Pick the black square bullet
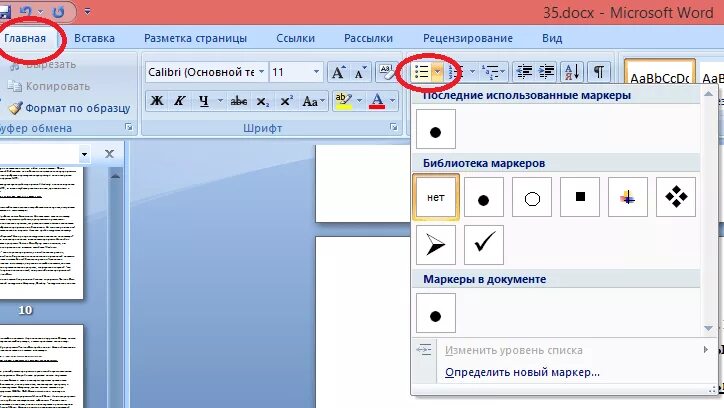This screenshot has height=408, width=724. click(x=580, y=197)
